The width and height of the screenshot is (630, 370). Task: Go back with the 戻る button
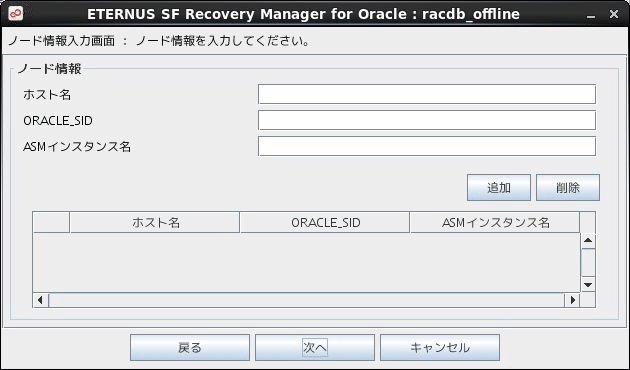pyautogui.click(x=190, y=348)
